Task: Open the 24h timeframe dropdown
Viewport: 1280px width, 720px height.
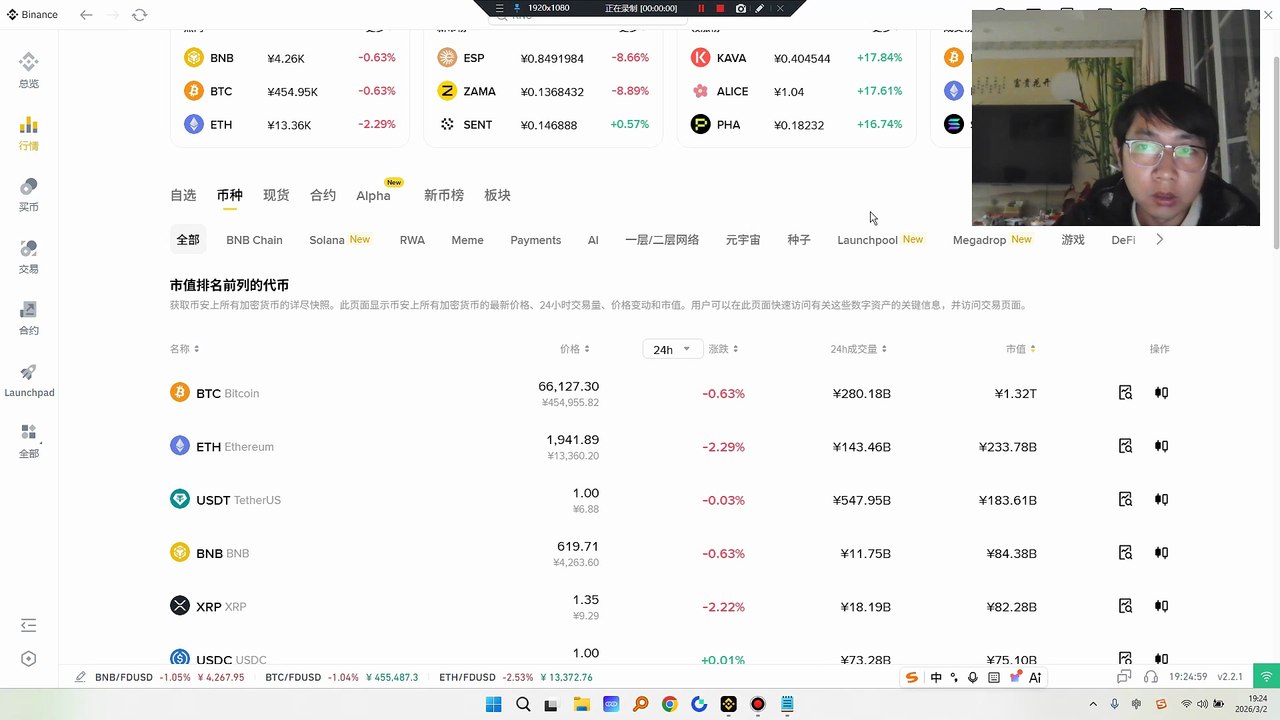Action: tap(672, 349)
